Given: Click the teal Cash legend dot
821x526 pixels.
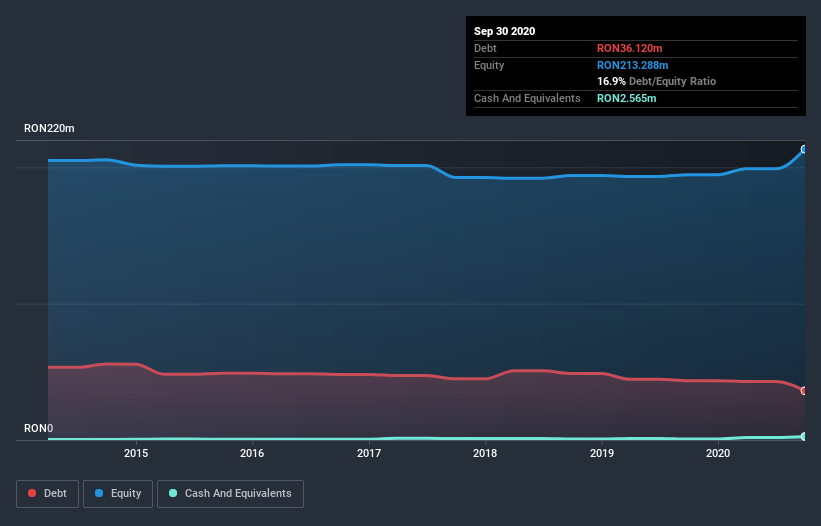Looking at the screenshot, I should point(173,493).
